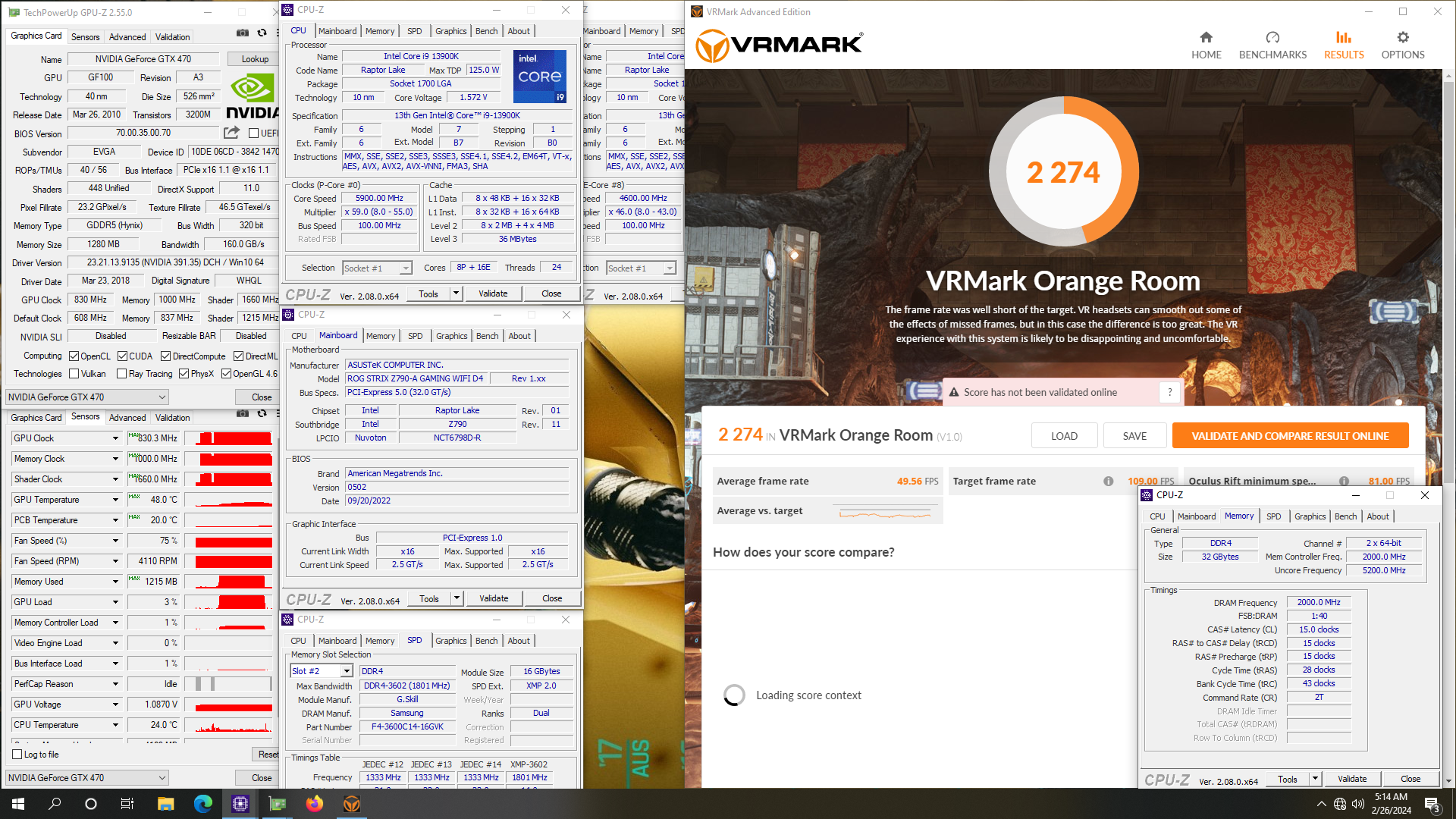This screenshot has width=1456, height=819.
Task: Open VRMark RESULTS section
Action: click(x=1344, y=45)
